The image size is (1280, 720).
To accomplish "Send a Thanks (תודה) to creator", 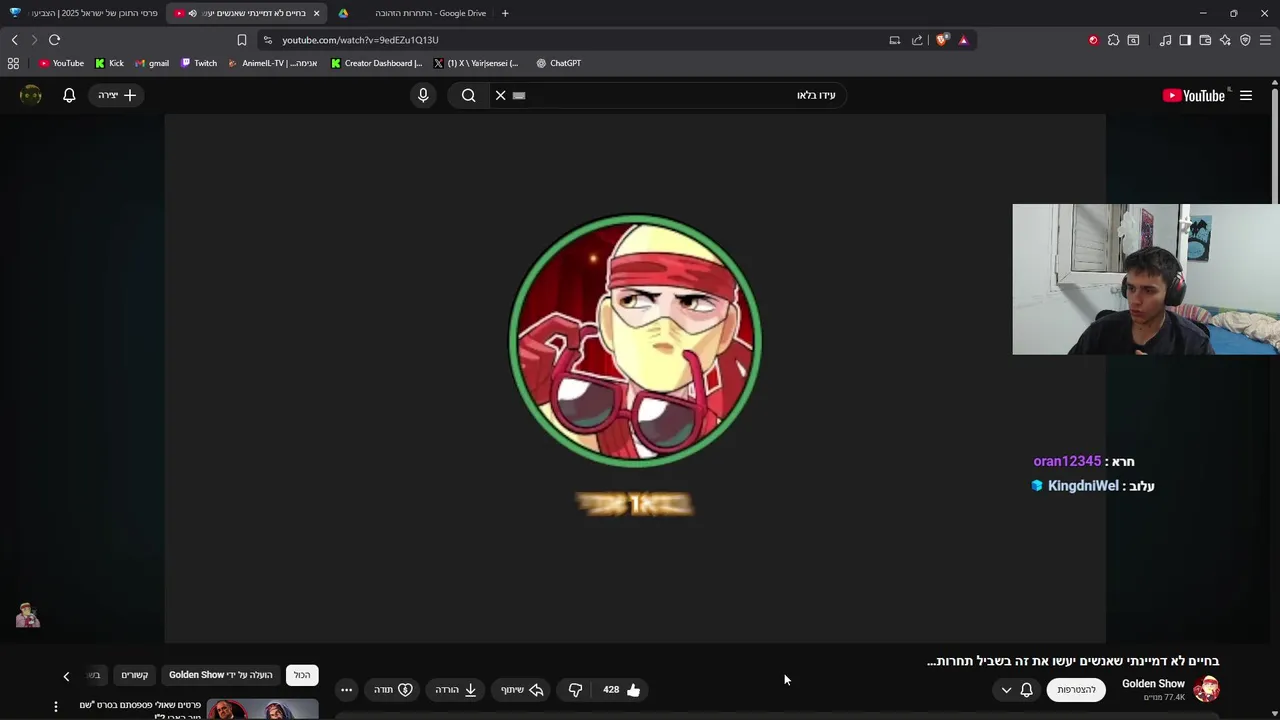I will click(393, 689).
